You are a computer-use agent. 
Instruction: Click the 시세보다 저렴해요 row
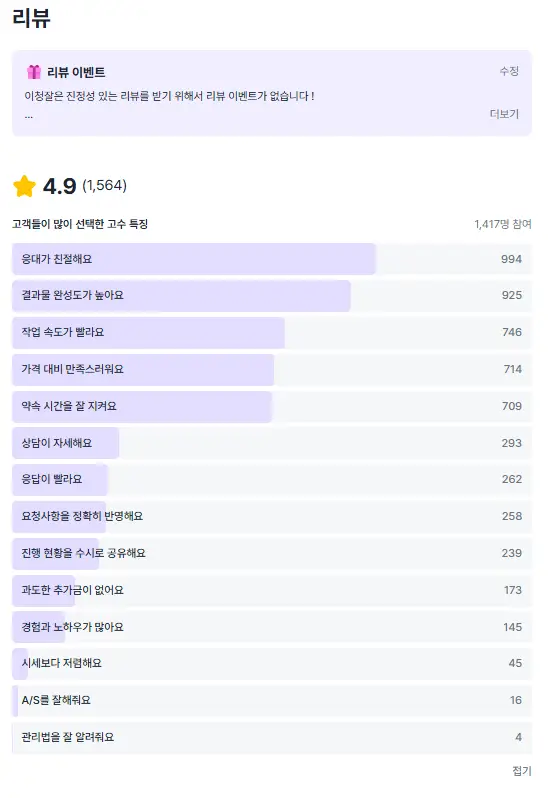click(x=272, y=664)
